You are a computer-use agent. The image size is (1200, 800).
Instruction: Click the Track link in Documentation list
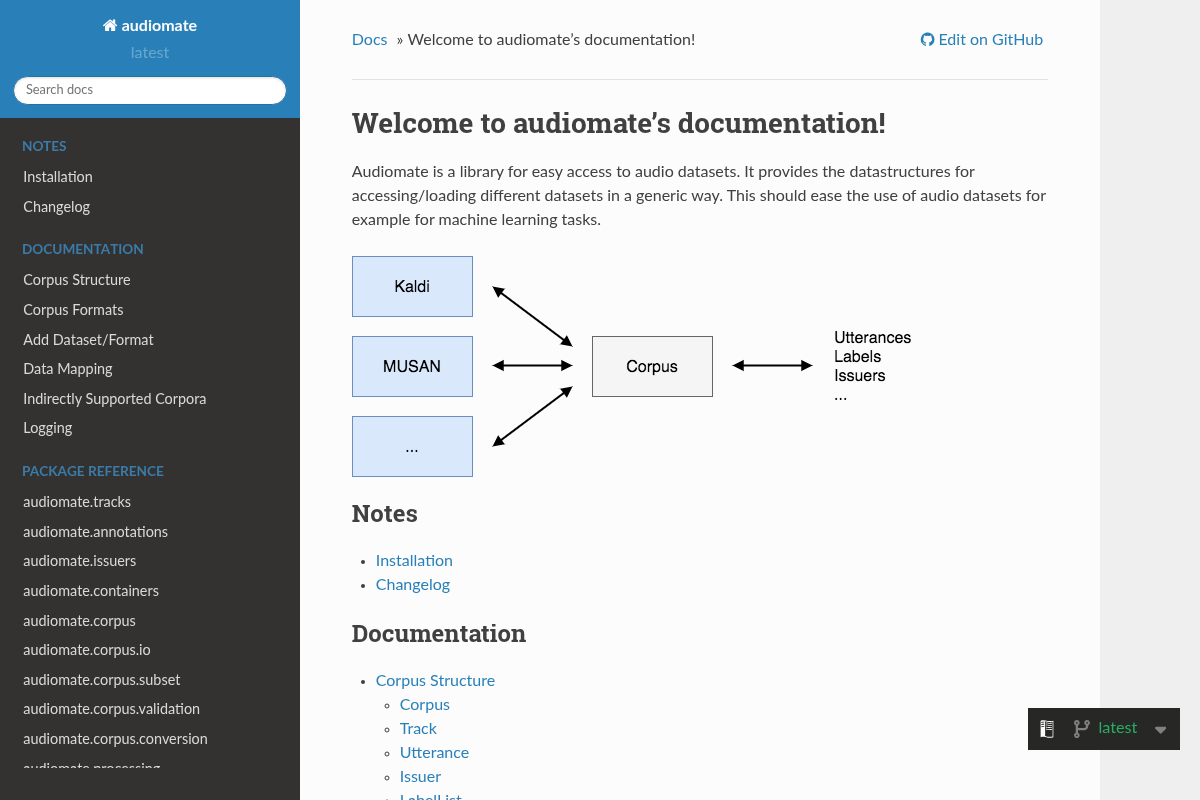418,729
